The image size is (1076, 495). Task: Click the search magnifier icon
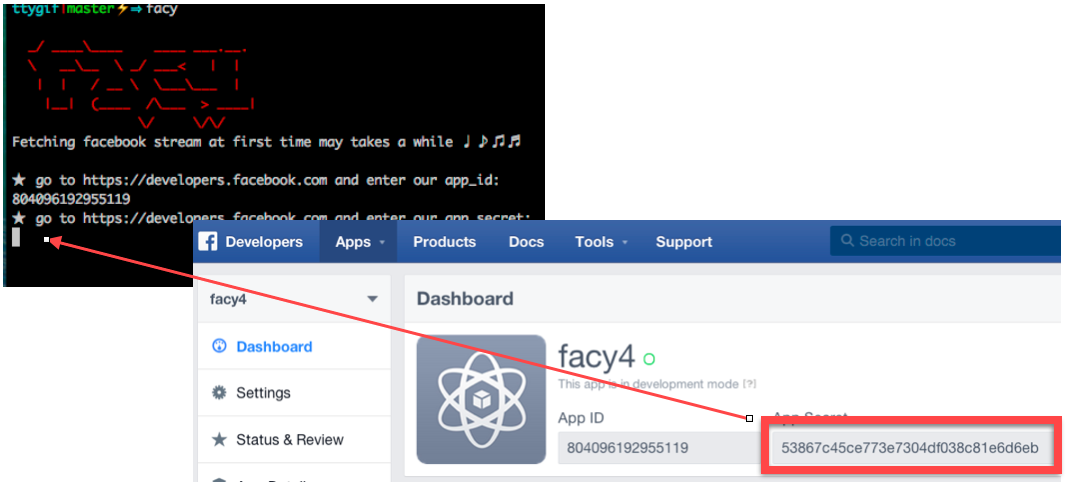point(847,241)
